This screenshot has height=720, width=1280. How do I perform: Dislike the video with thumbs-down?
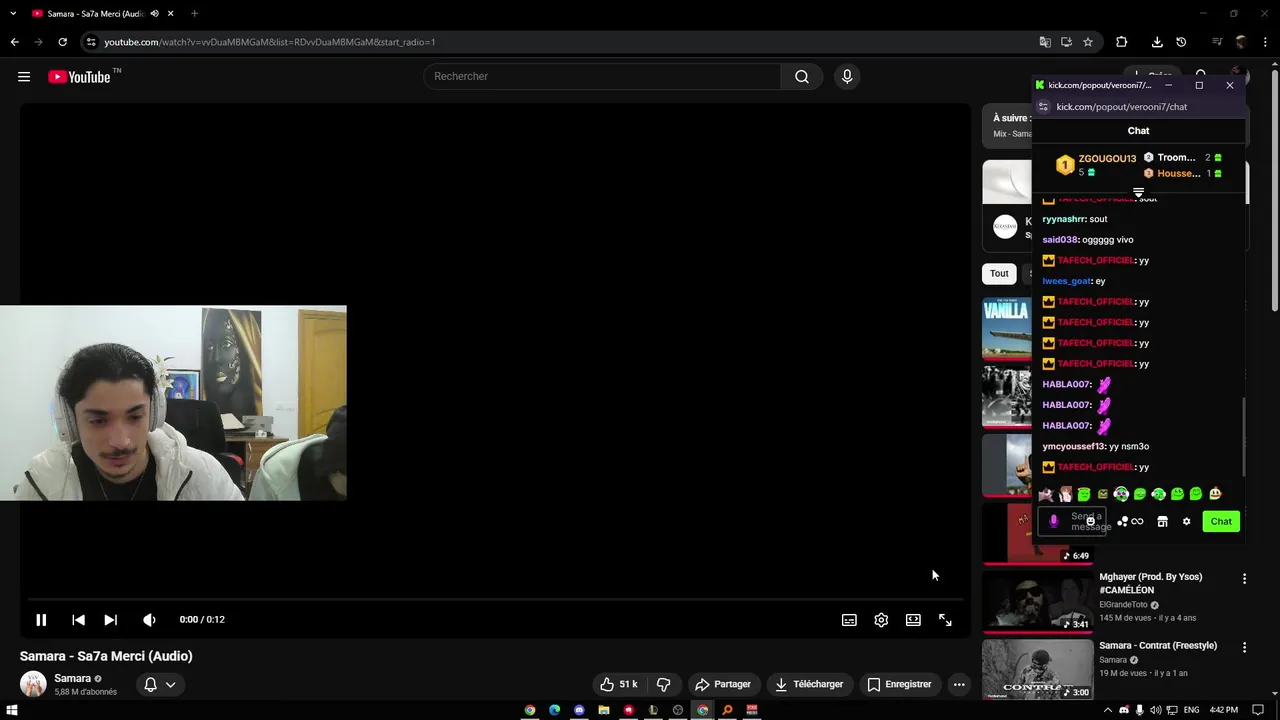[x=663, y=684]
